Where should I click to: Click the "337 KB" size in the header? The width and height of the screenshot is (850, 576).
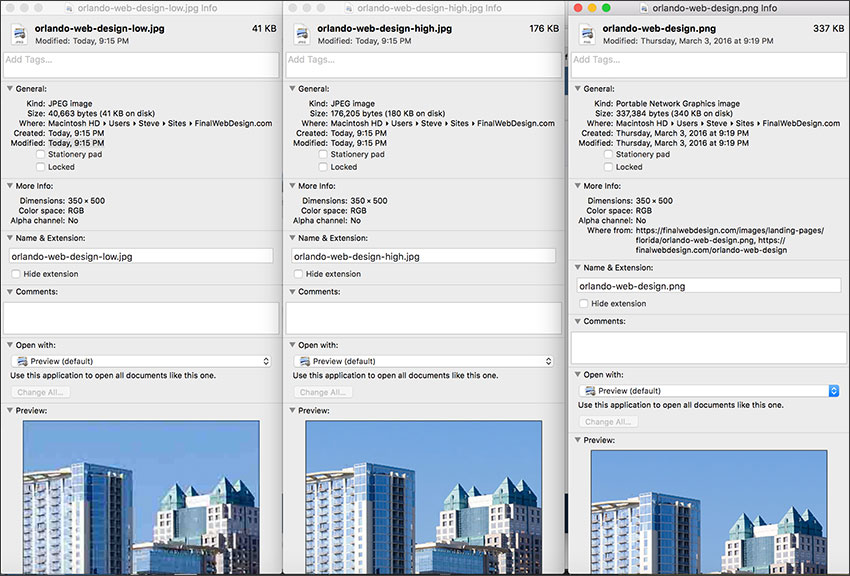tap(828, 28)
